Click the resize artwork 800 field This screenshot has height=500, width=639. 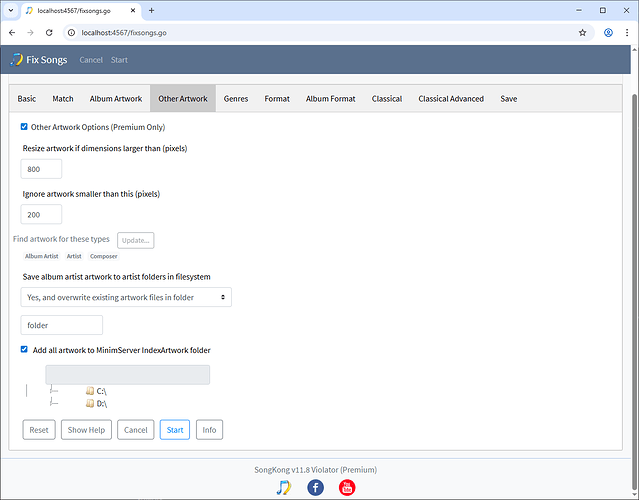[41, 169]
